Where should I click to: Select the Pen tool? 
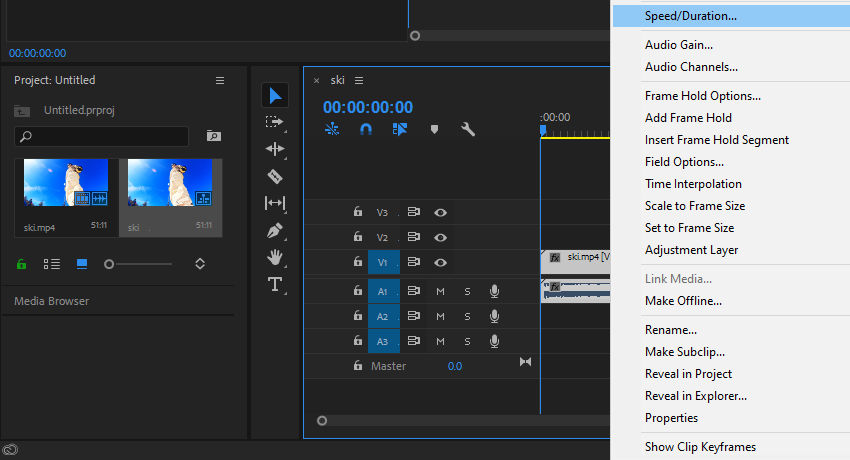275,230
